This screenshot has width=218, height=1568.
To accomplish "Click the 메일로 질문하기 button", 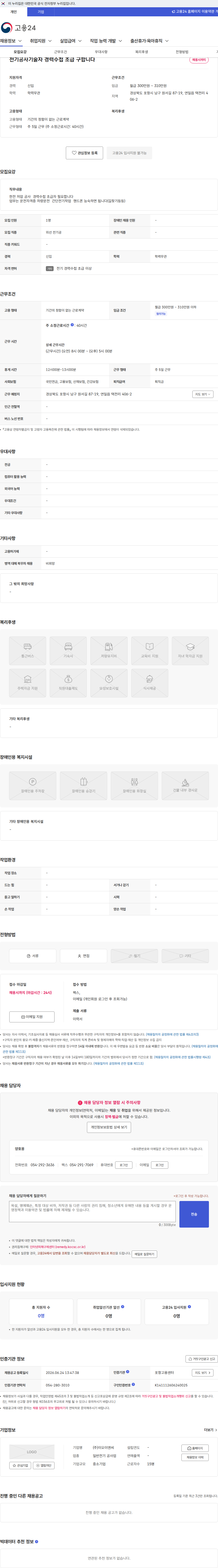I will pyautogui.click(x=144, y=1254).
